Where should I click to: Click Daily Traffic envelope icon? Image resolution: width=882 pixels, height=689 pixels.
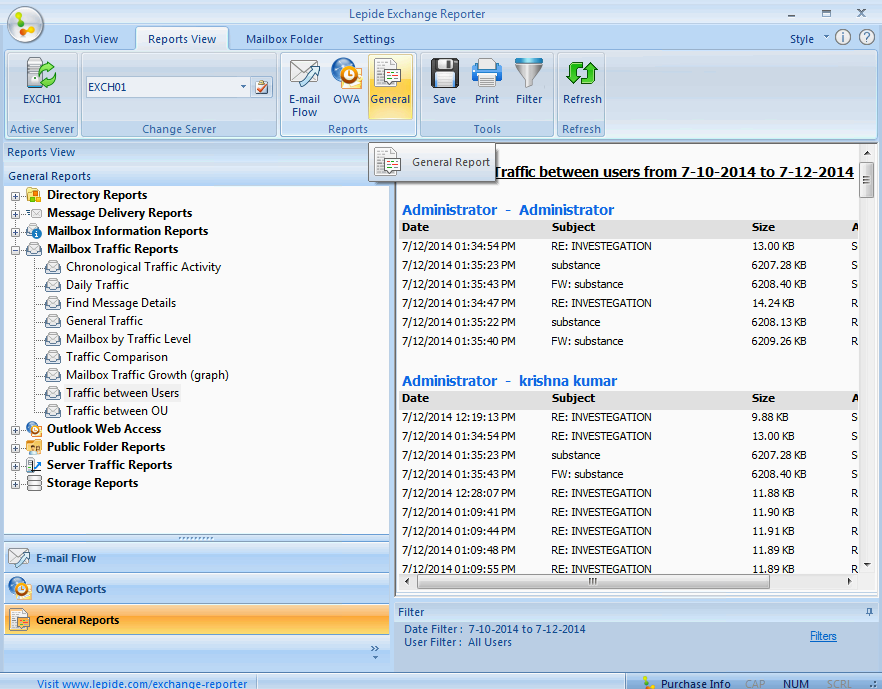pos(53,285)
